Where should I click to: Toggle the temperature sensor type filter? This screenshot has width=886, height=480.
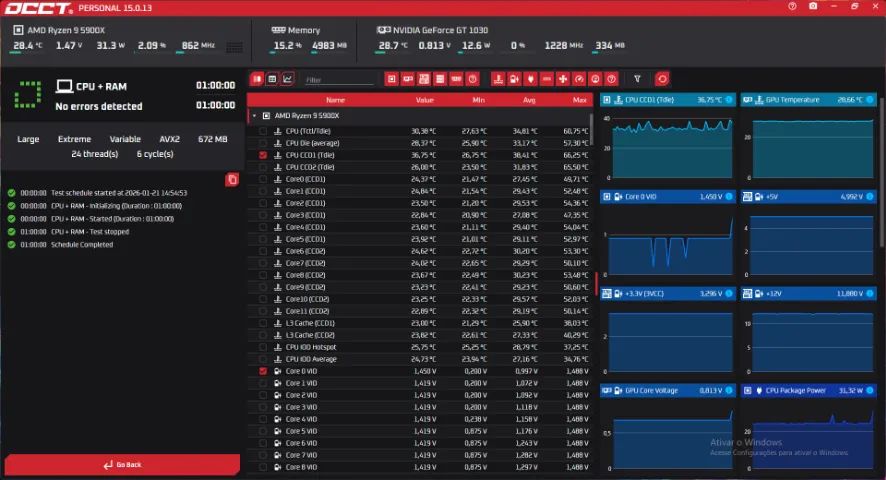point(498,79)
